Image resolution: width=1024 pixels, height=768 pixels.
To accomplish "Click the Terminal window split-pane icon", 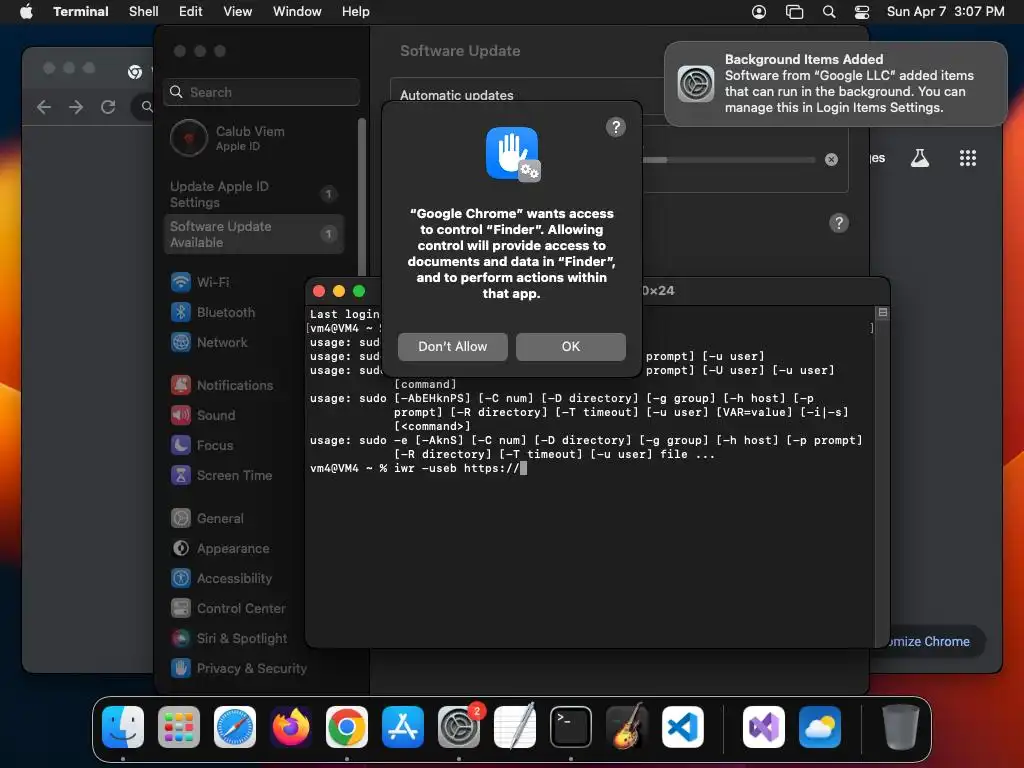I will click(882, 313).
